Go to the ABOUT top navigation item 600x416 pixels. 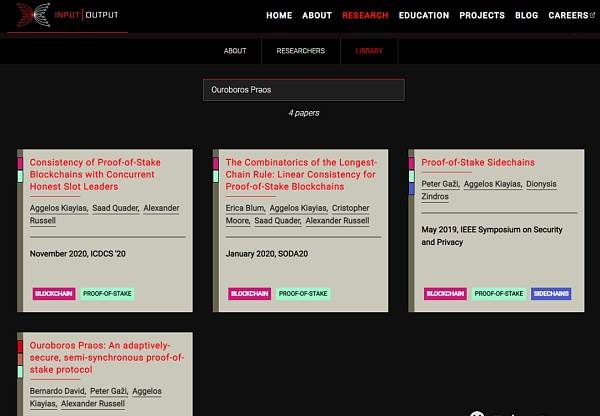coord(317,15)
